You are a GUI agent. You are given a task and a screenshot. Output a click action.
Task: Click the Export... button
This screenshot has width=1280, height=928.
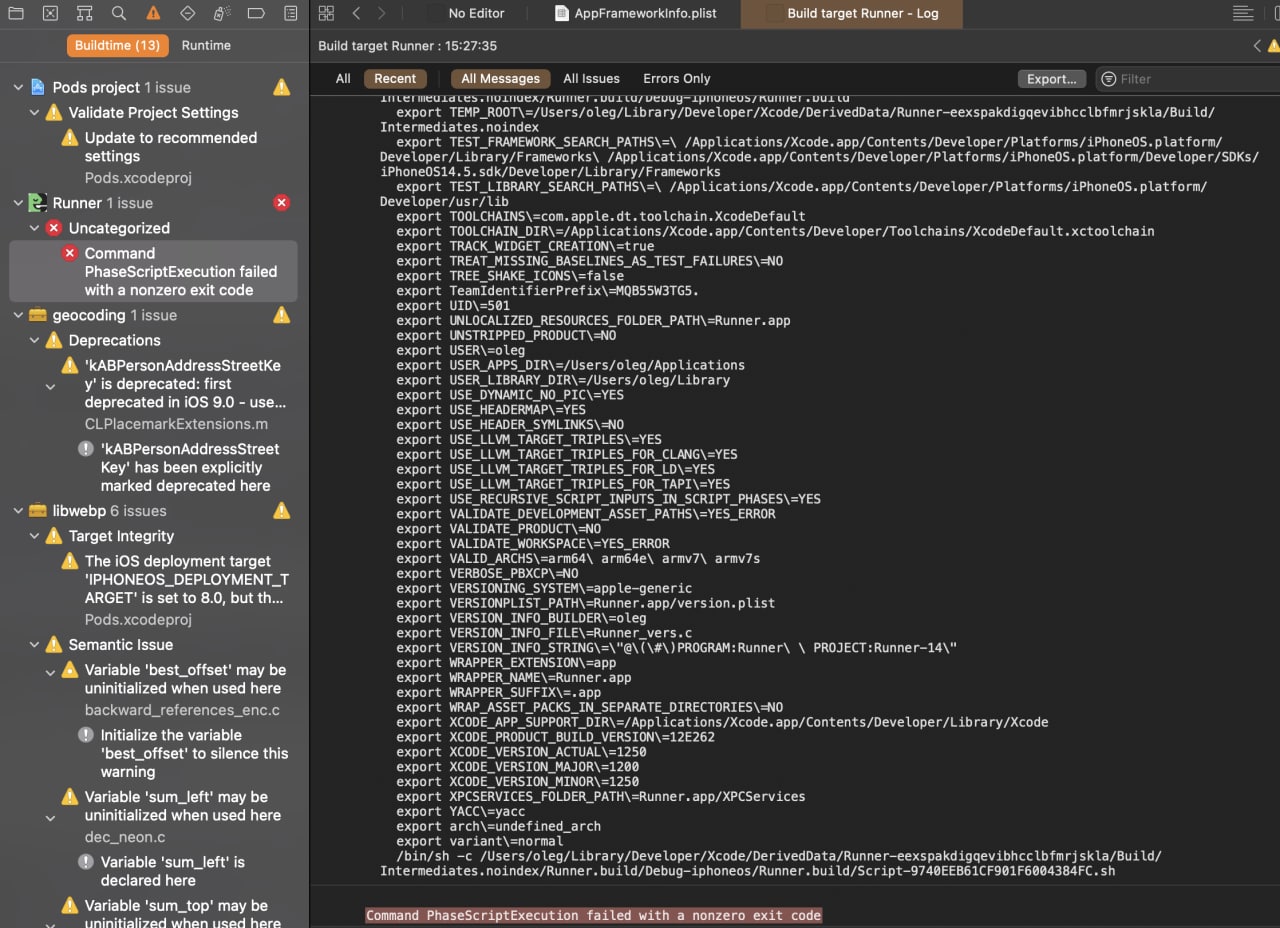pyautogui.click(x=1052, y=79)
